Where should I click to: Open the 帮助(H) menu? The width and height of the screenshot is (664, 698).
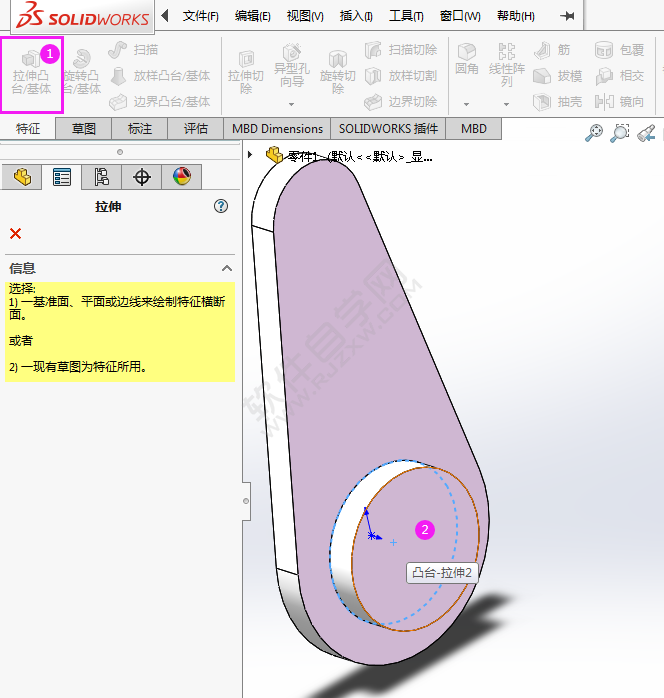[516, 16]
